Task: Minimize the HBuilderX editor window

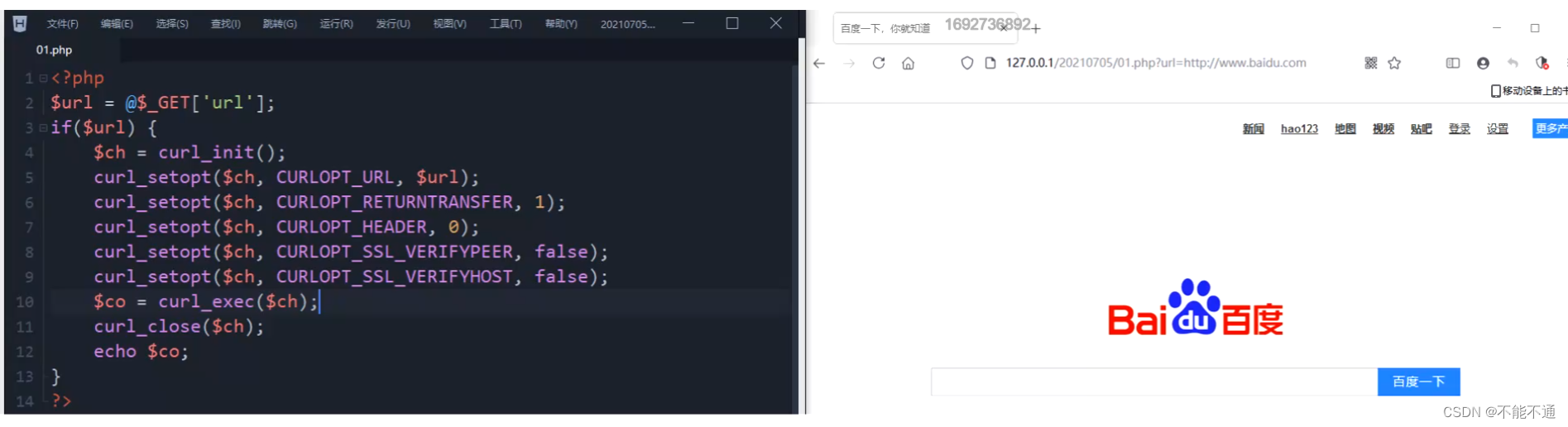Action: pyautogui.click(x=688, y=23)
